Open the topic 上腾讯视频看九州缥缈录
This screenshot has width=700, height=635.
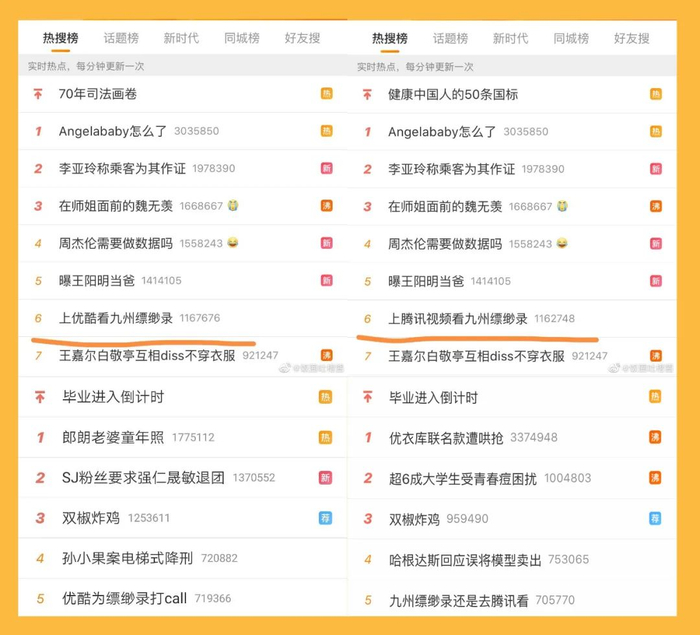(x=458, y=318)
